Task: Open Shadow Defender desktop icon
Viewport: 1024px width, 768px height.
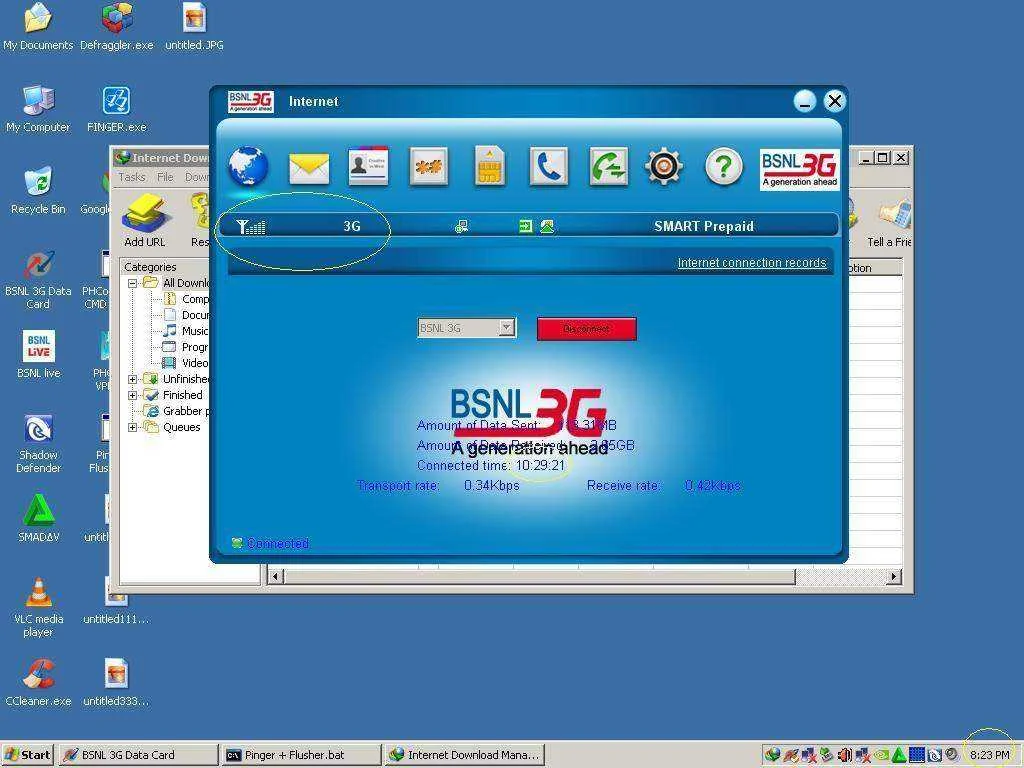Action: click(x=39, y=443)
